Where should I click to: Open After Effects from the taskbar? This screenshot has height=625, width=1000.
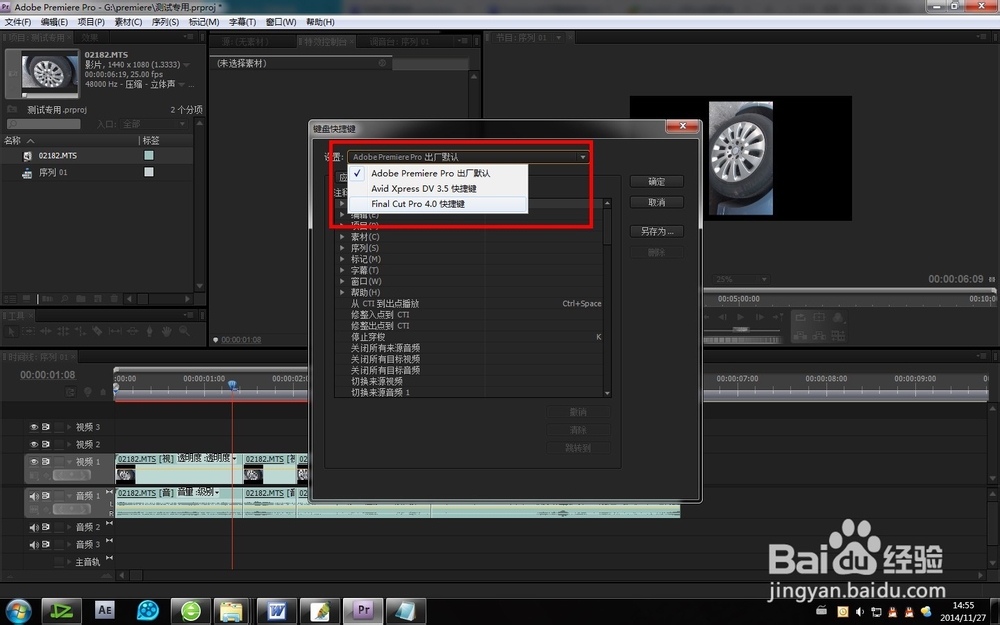[x=105, y=610]
